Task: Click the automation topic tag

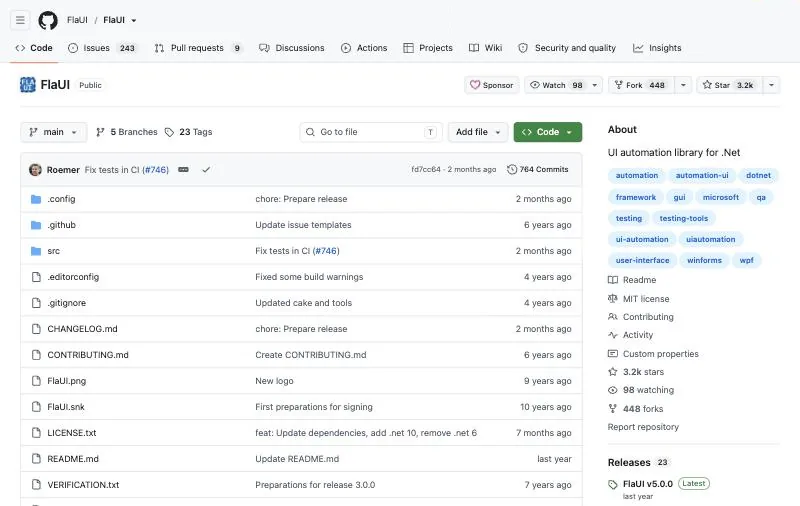Action: (x=637, y=175)
